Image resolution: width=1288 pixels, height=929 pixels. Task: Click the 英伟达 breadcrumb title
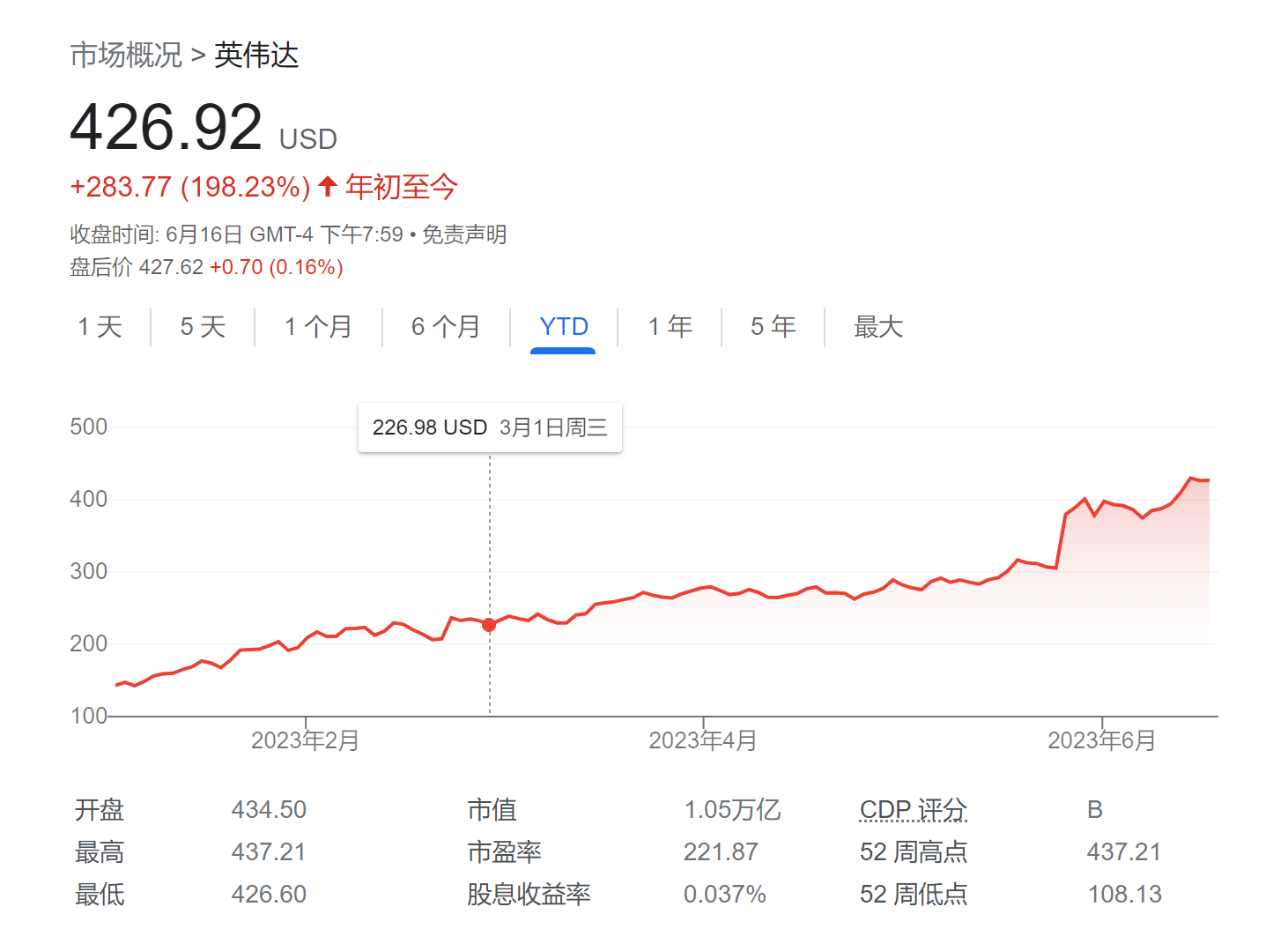(x=256, y=56)
